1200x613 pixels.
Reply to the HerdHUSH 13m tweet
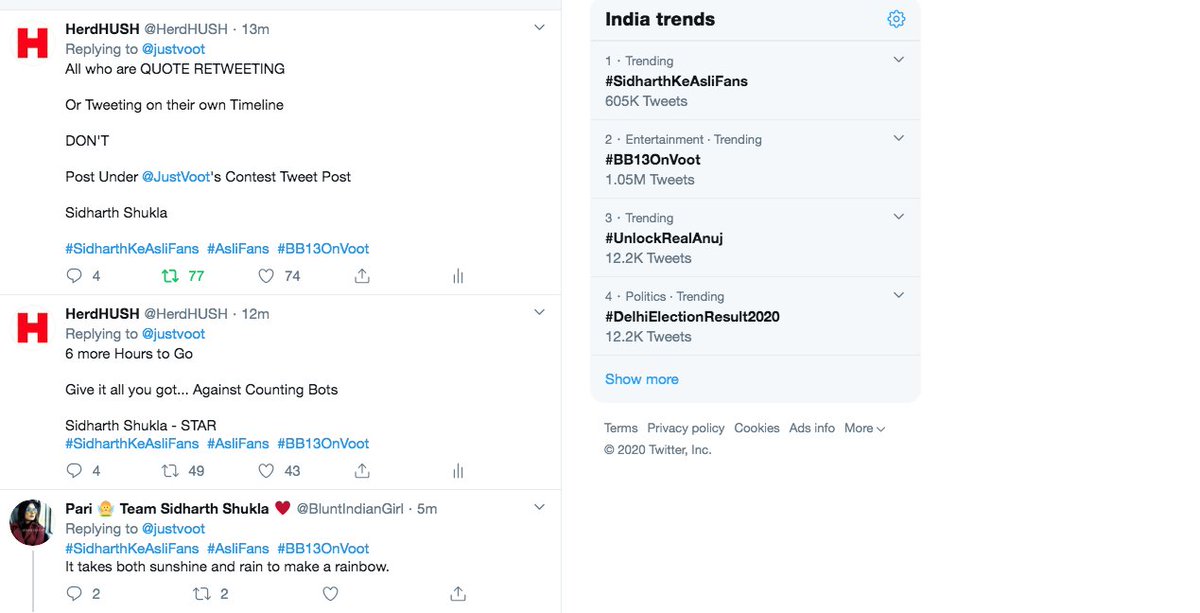click(x=74, y=275)
